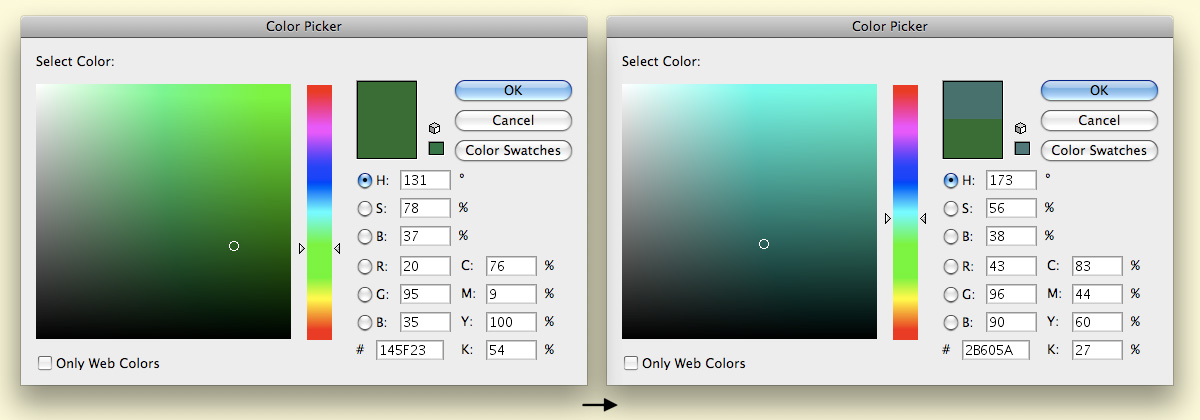
Task: Select the R radio button beside value 43
Action: (x=951, y=266)
